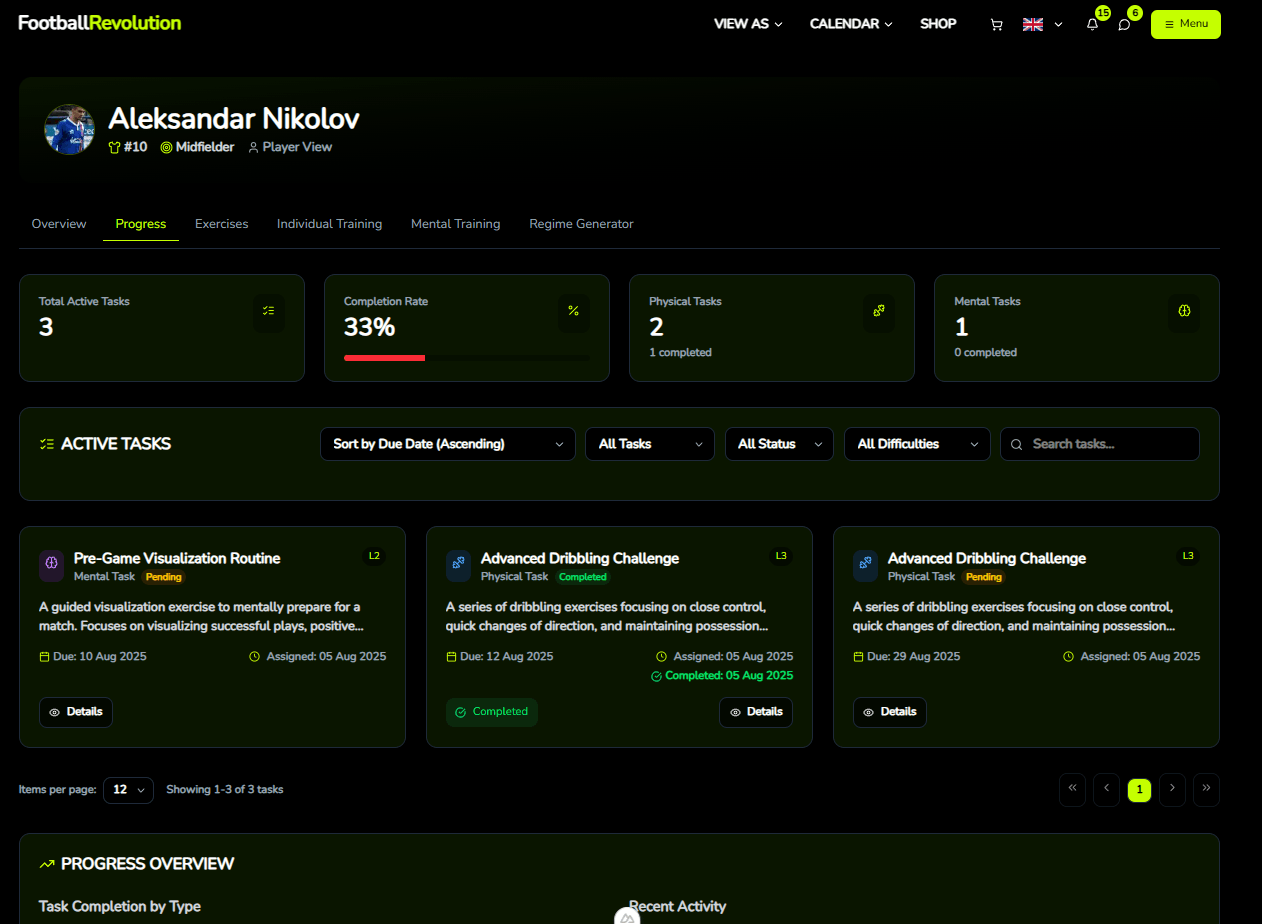
Task: Click Aleksandar Nikolov's profile photo
Action: coord(69,130)
